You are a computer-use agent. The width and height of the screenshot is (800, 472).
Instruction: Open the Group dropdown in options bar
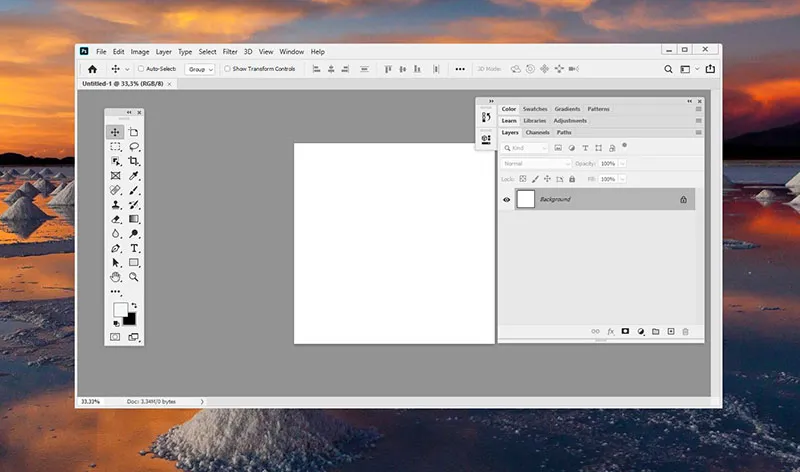click(x=200, y=69)
